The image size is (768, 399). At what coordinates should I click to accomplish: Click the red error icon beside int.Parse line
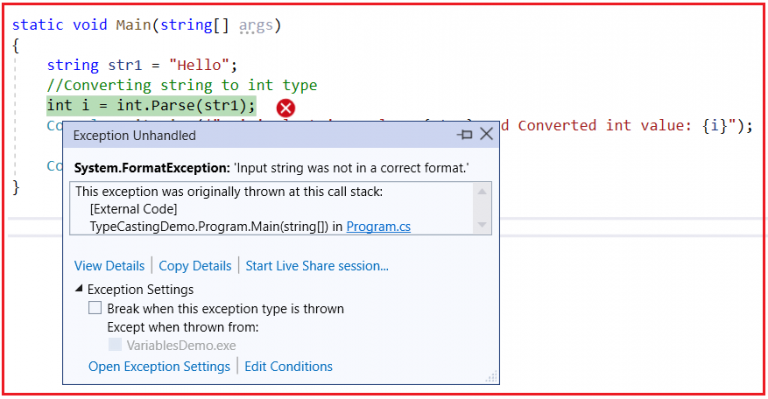coord(286,108)
